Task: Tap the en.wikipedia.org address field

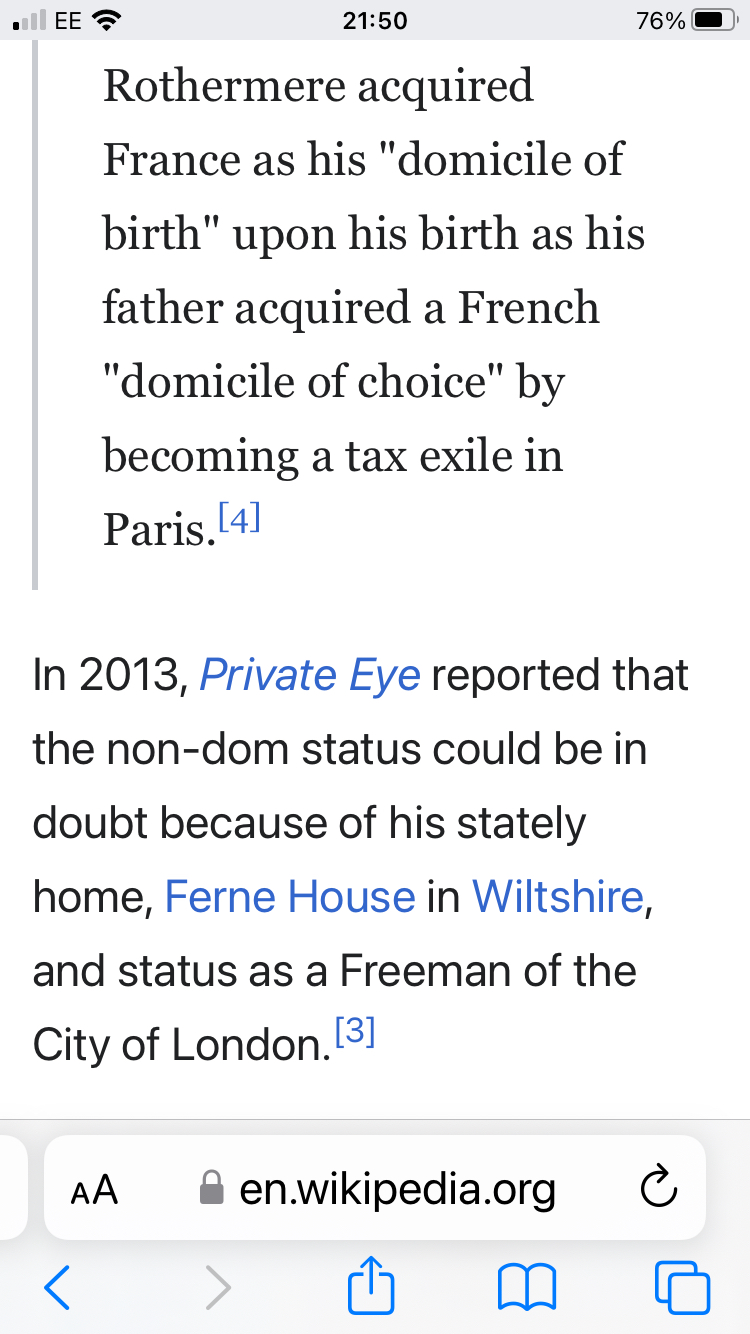Action: tap(398, 1189)
